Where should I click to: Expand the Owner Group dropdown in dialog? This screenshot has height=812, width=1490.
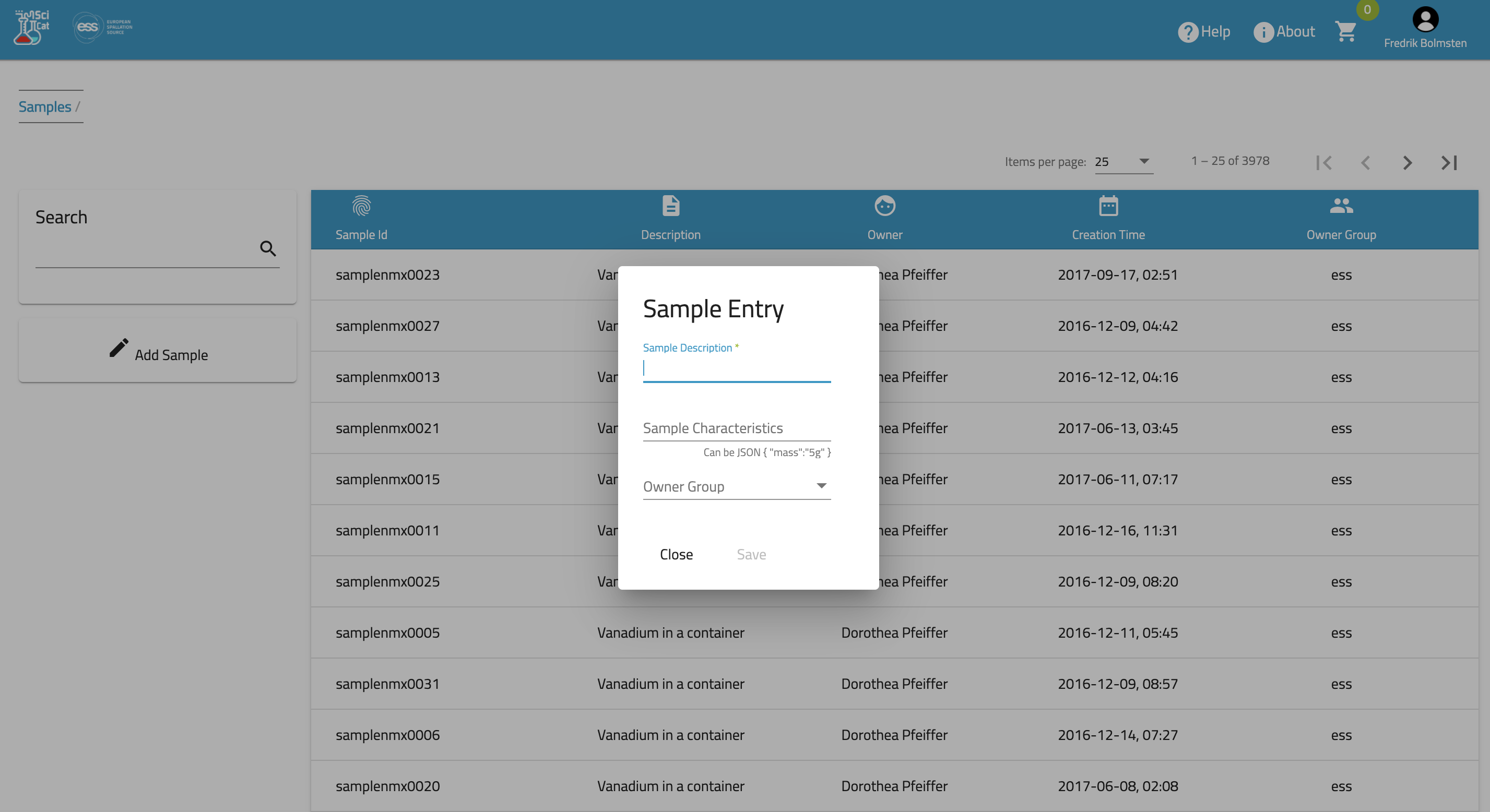(x=736, y=486)
